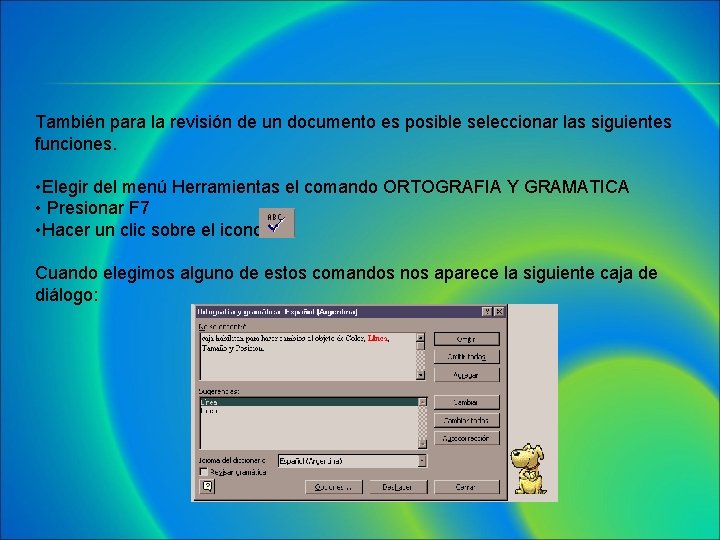720x540 pixels.
Task: Click the Agregar button
Action: [467, 375]
